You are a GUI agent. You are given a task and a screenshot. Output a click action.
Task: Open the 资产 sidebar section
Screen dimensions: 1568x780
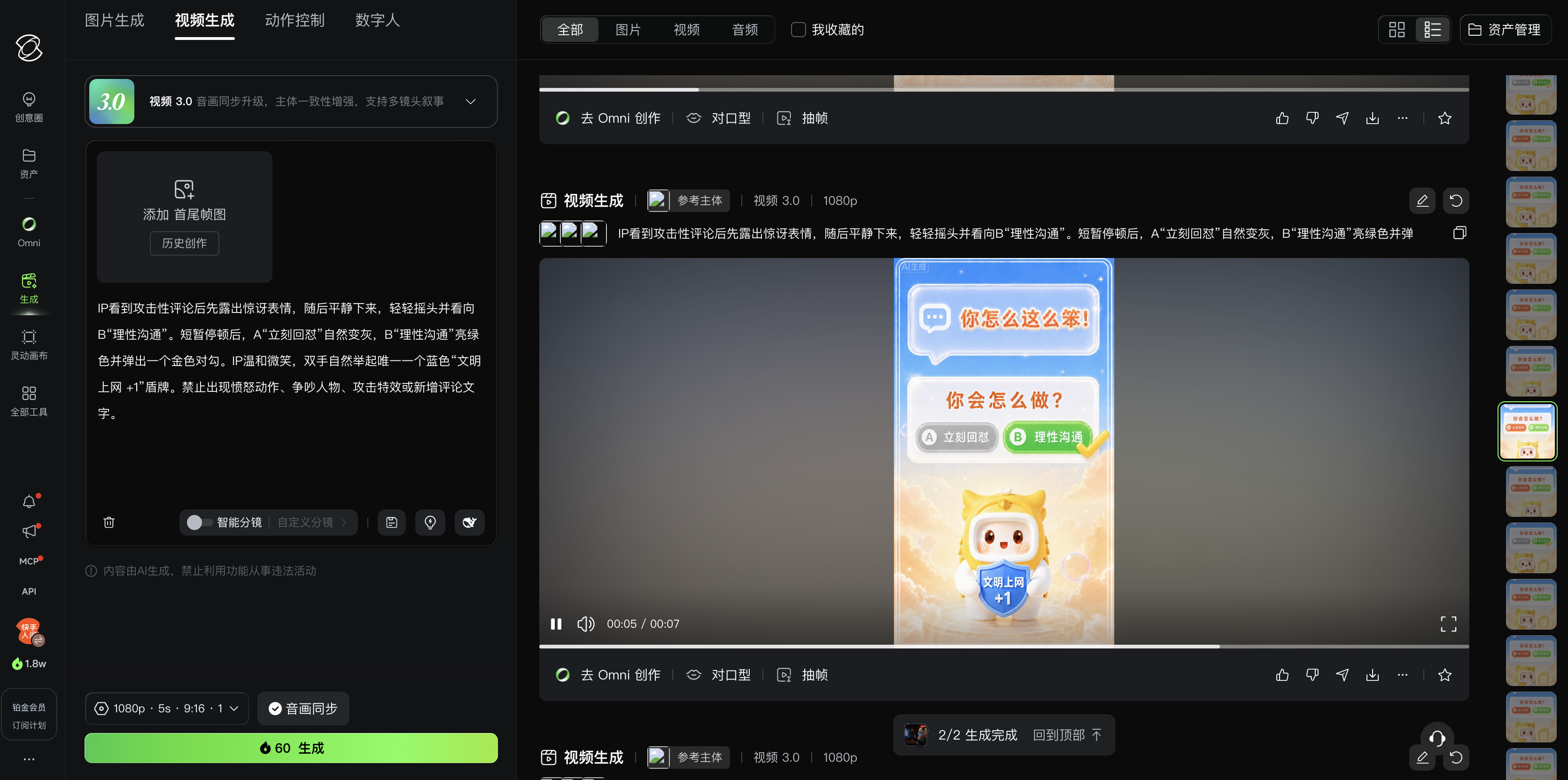point(29,163)
